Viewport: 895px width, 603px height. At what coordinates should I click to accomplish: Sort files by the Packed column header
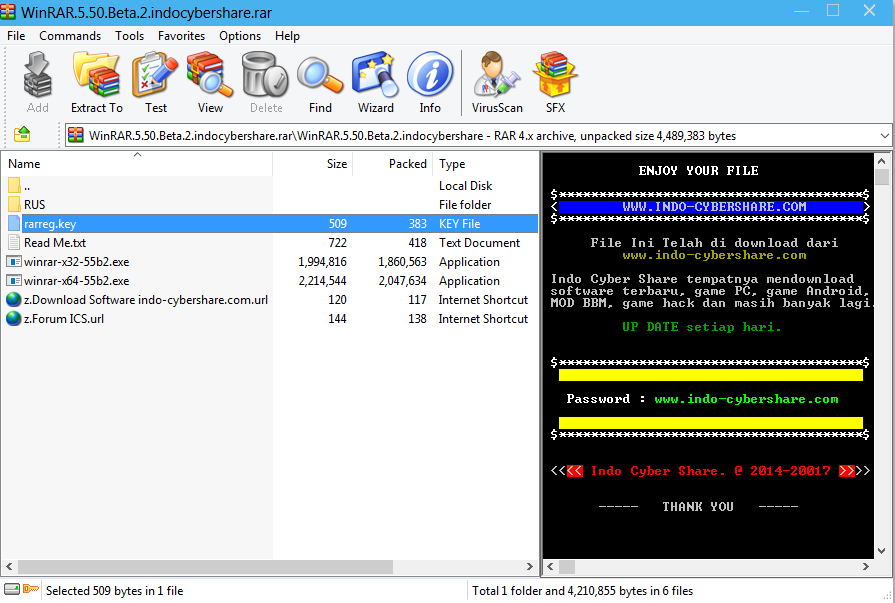393,164
